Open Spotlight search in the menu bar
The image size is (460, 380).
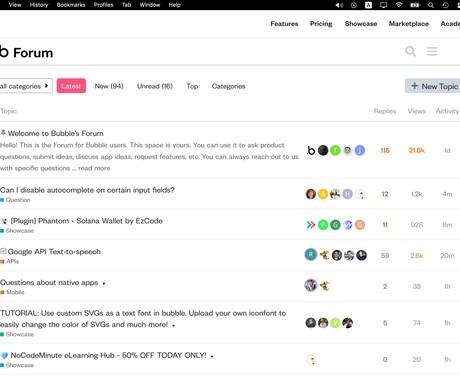tap(431, 5)
